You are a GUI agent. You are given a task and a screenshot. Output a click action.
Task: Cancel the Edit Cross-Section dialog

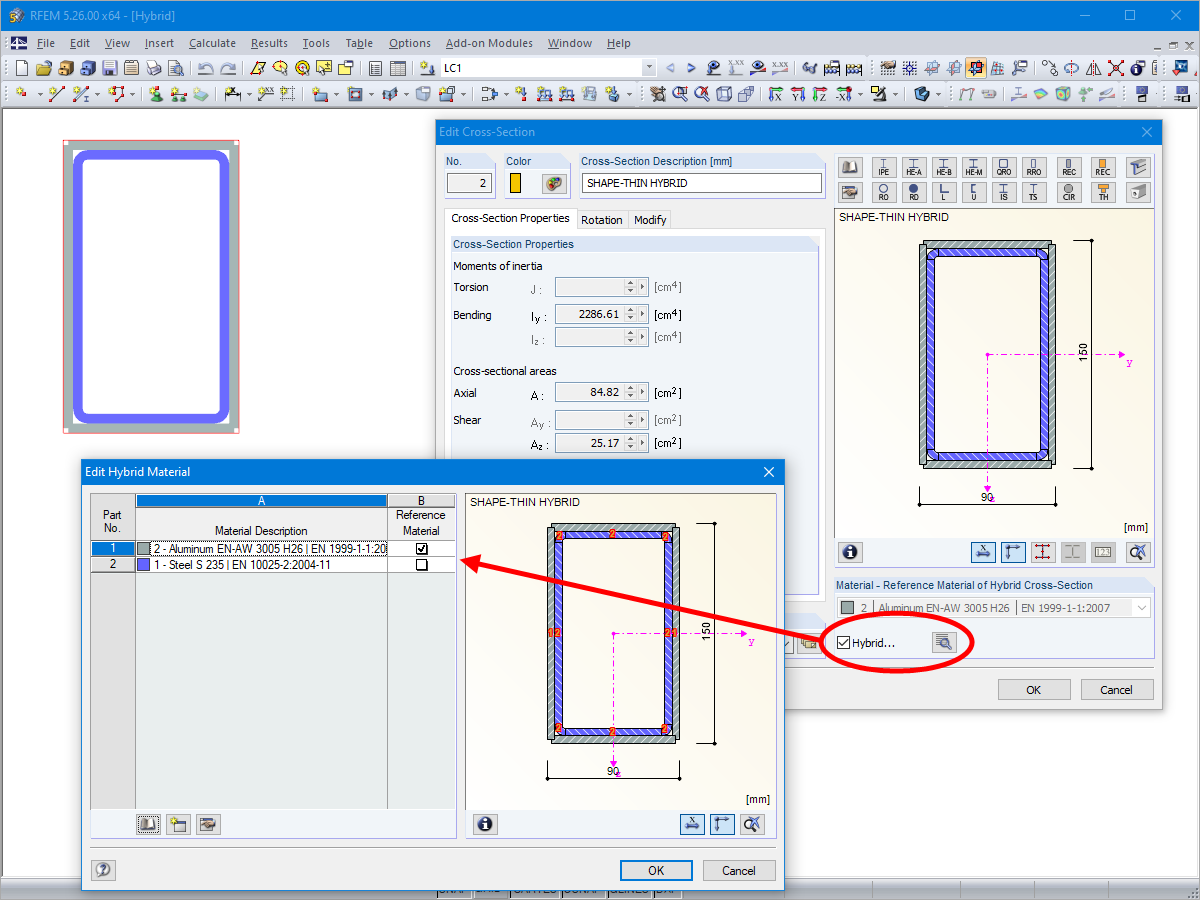click(1117, 689)
